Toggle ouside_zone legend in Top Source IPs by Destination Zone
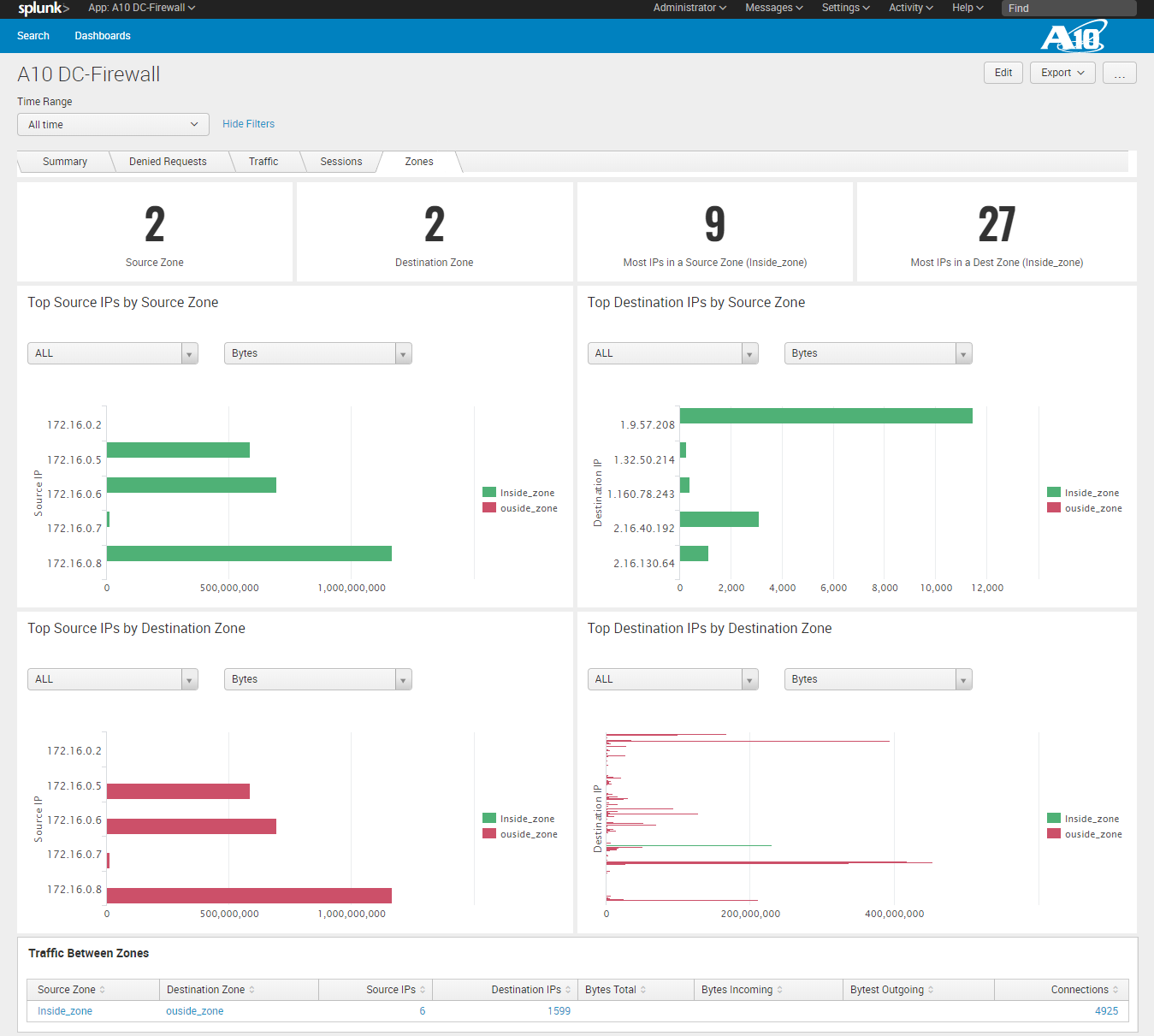 [520, 834]
